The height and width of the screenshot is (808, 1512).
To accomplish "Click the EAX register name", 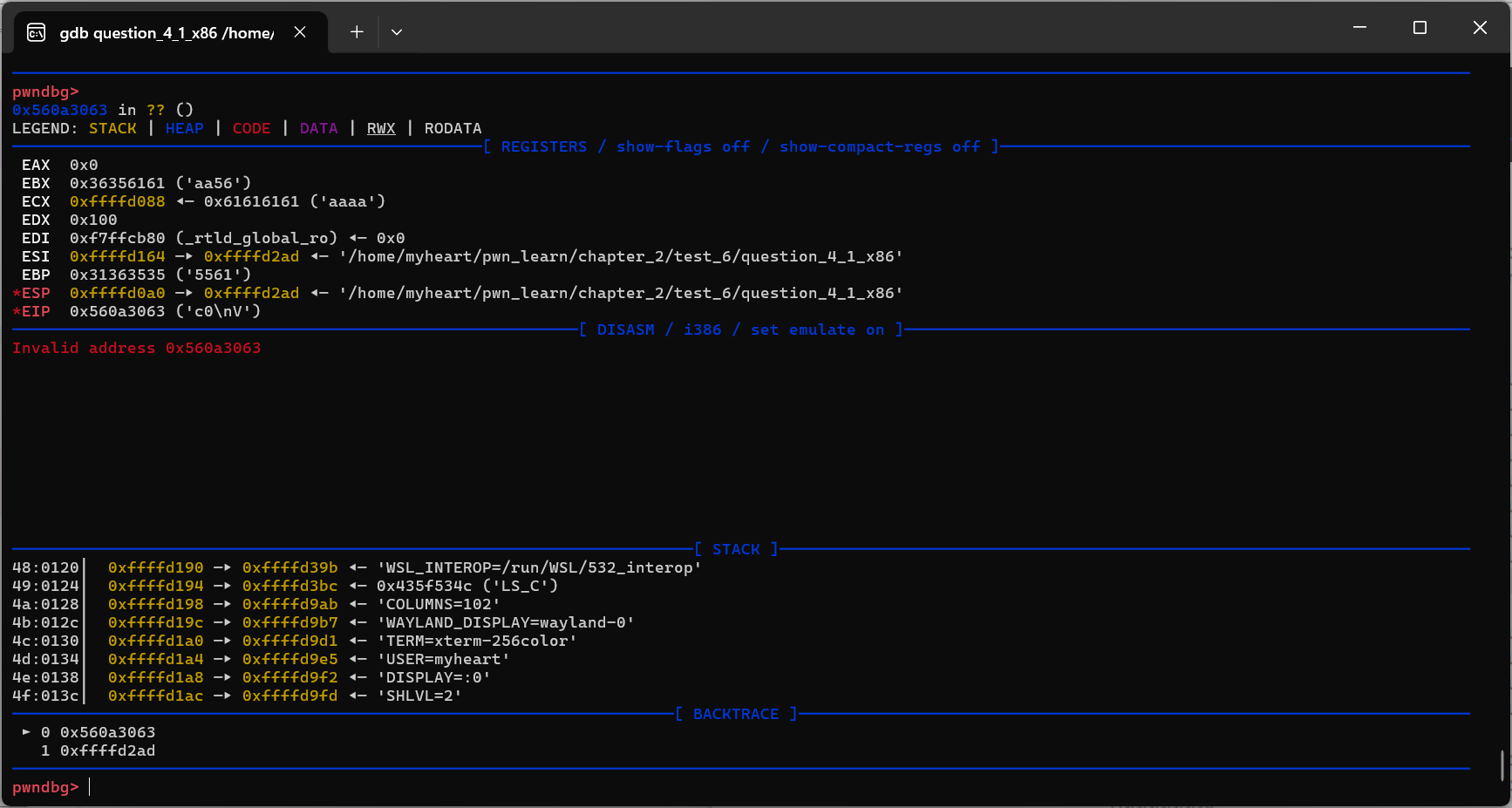I will coord(36,165).
